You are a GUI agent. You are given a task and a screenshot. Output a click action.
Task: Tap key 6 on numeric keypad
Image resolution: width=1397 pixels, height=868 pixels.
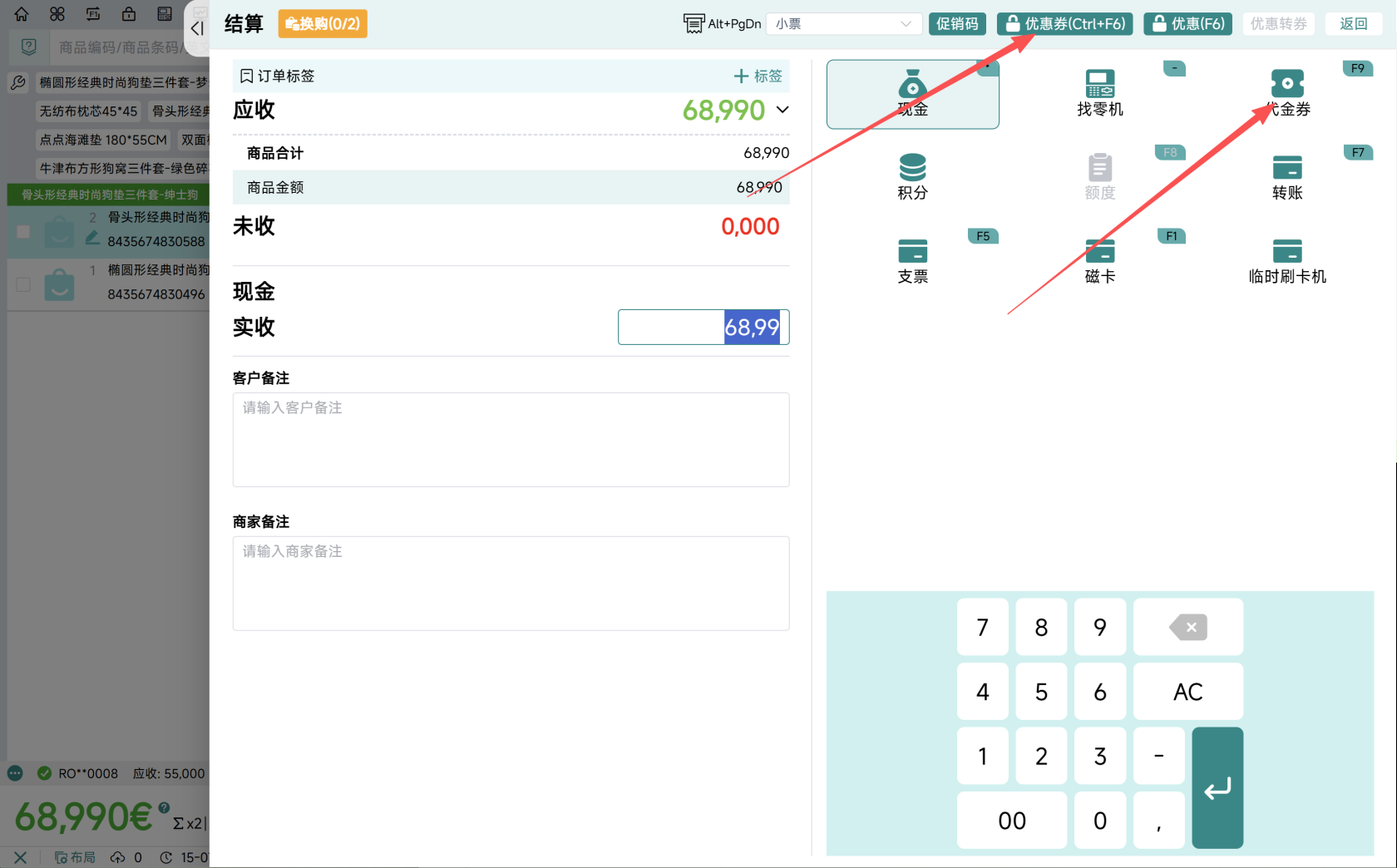click(1100, 692)
